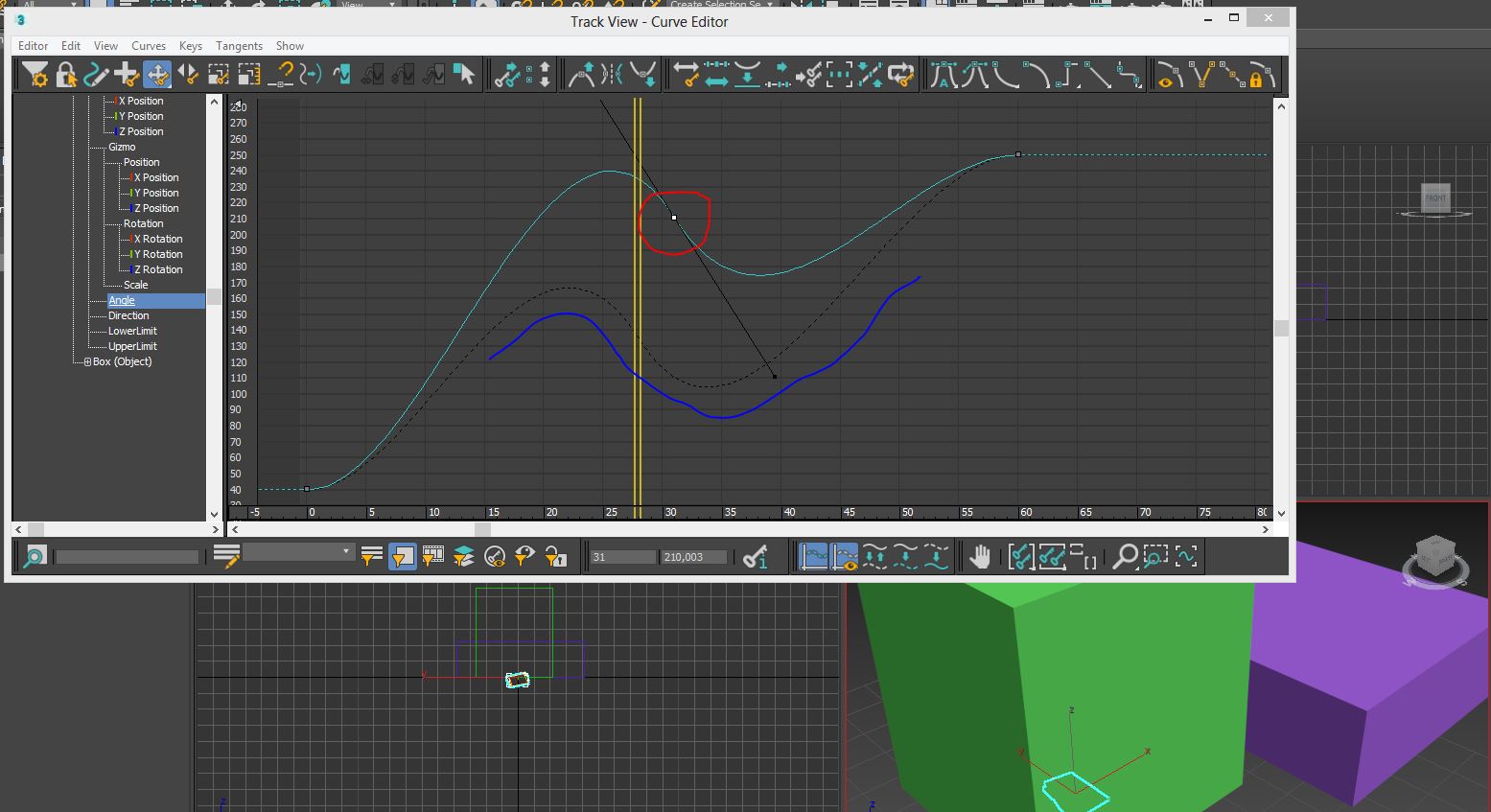Screen dimensions: 1491x812
Task: Set tangents to Stepped
Action: (x=1066, y=75)
